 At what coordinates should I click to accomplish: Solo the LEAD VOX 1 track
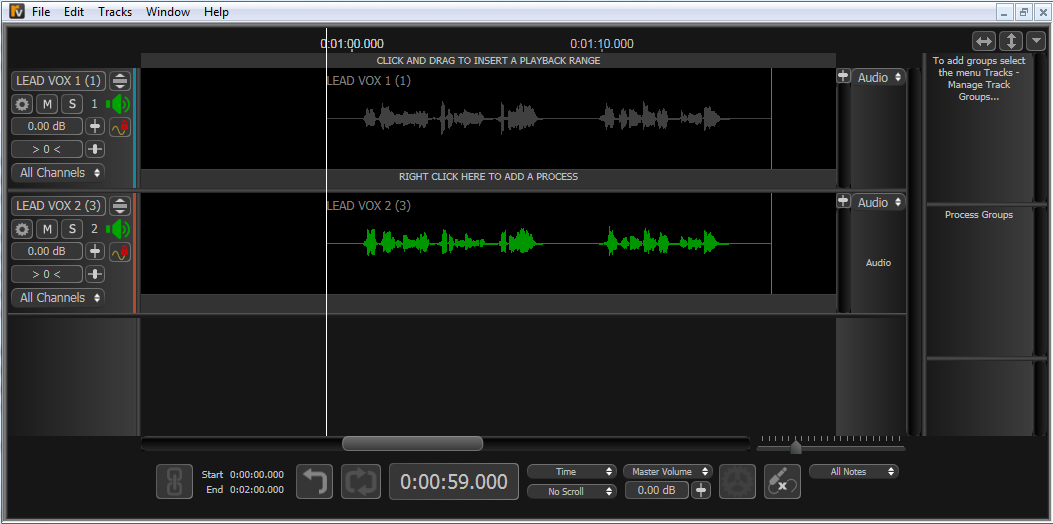[x=71, y=104]
